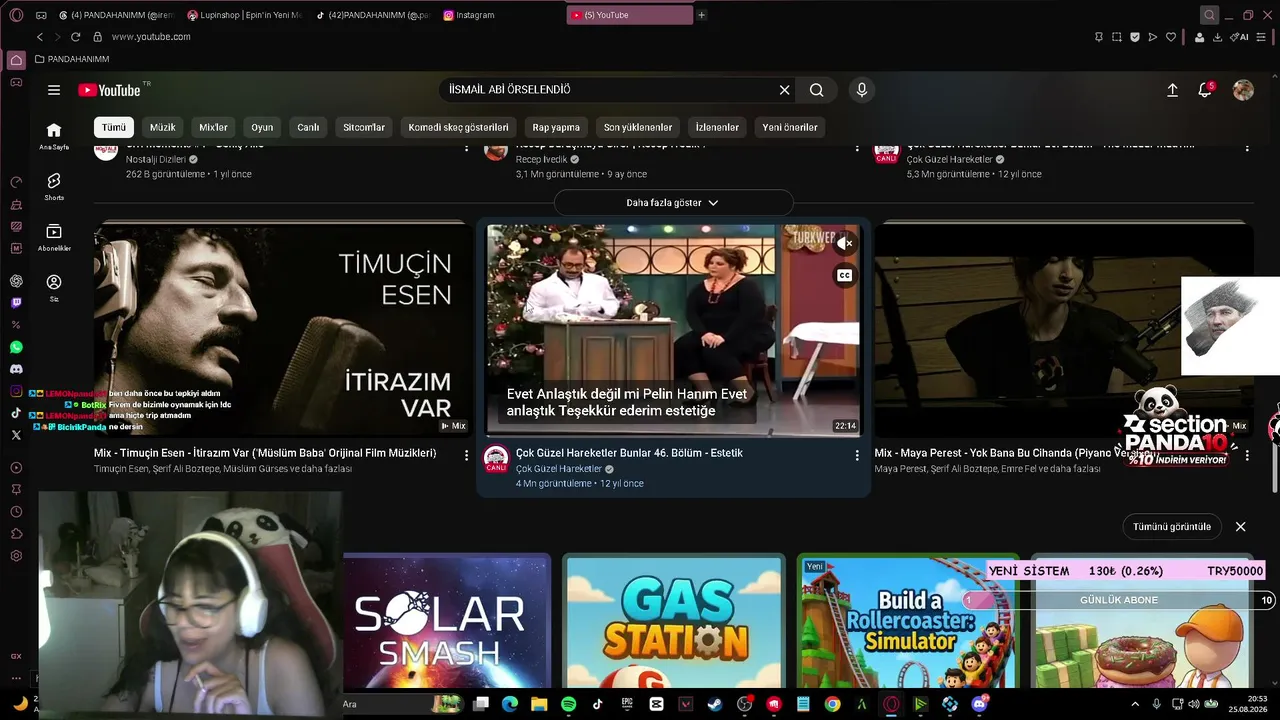Run the search with the magnifier button

point(817,90)
